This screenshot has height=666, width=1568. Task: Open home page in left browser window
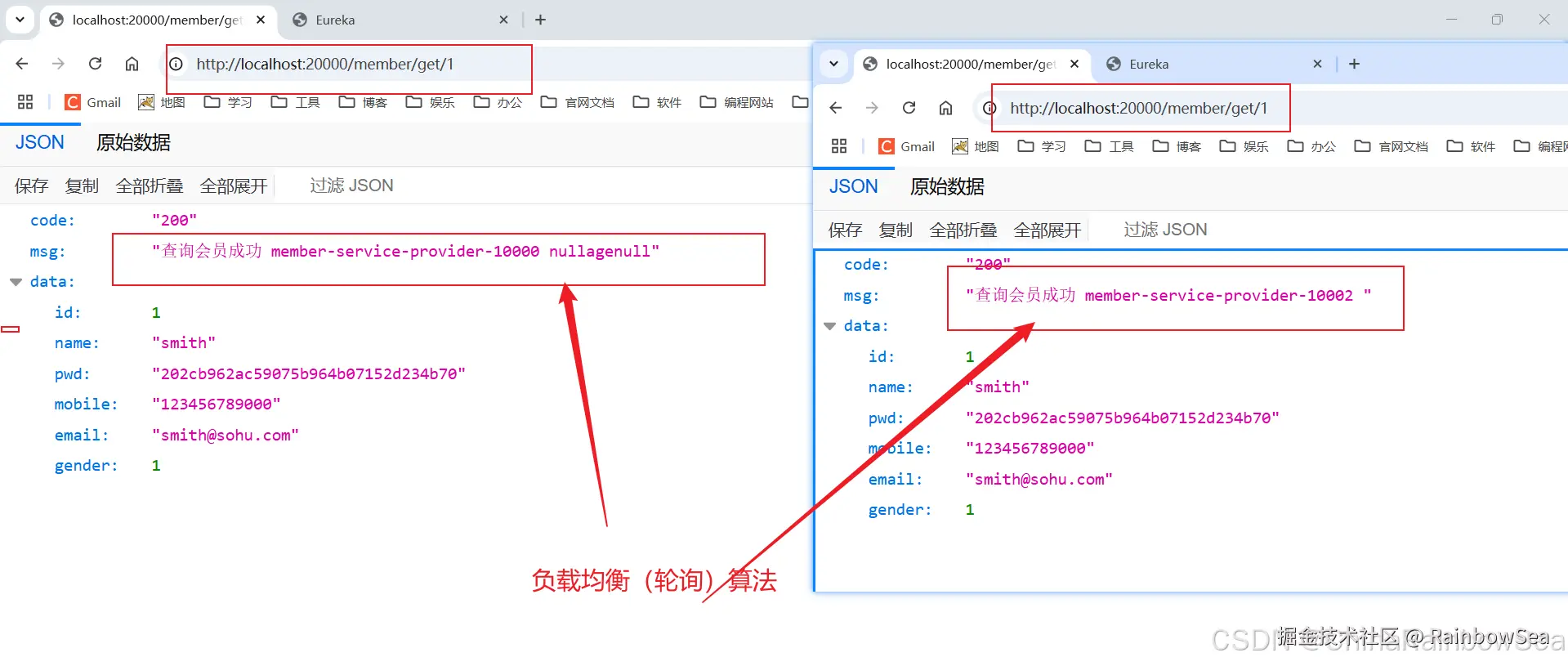[x=132, y=64]
